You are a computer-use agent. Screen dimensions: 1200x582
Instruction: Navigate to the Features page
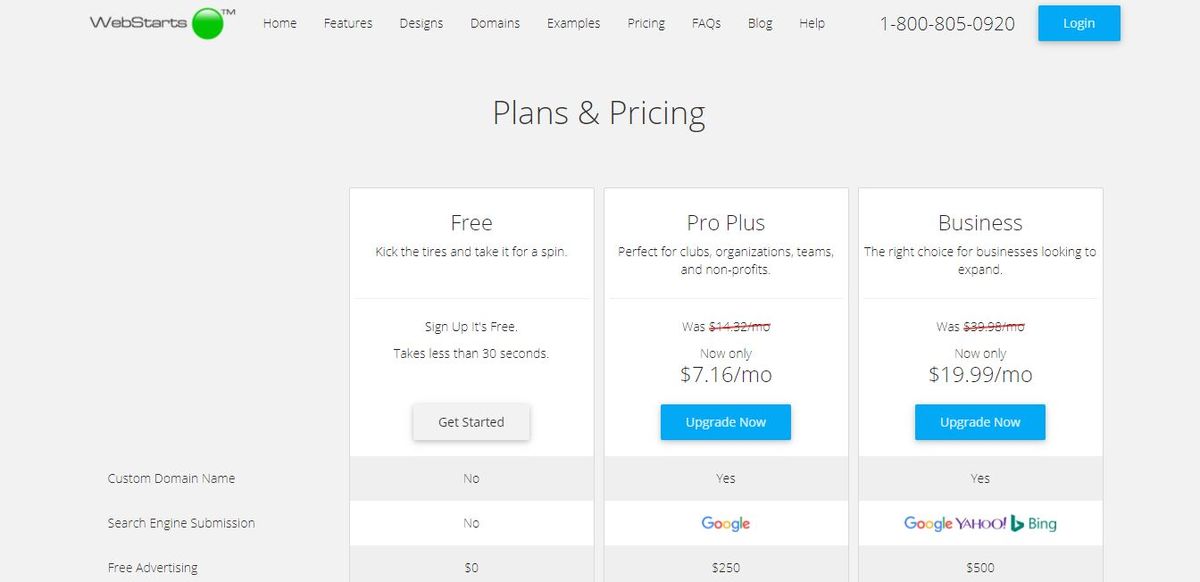tap(348, 23)
